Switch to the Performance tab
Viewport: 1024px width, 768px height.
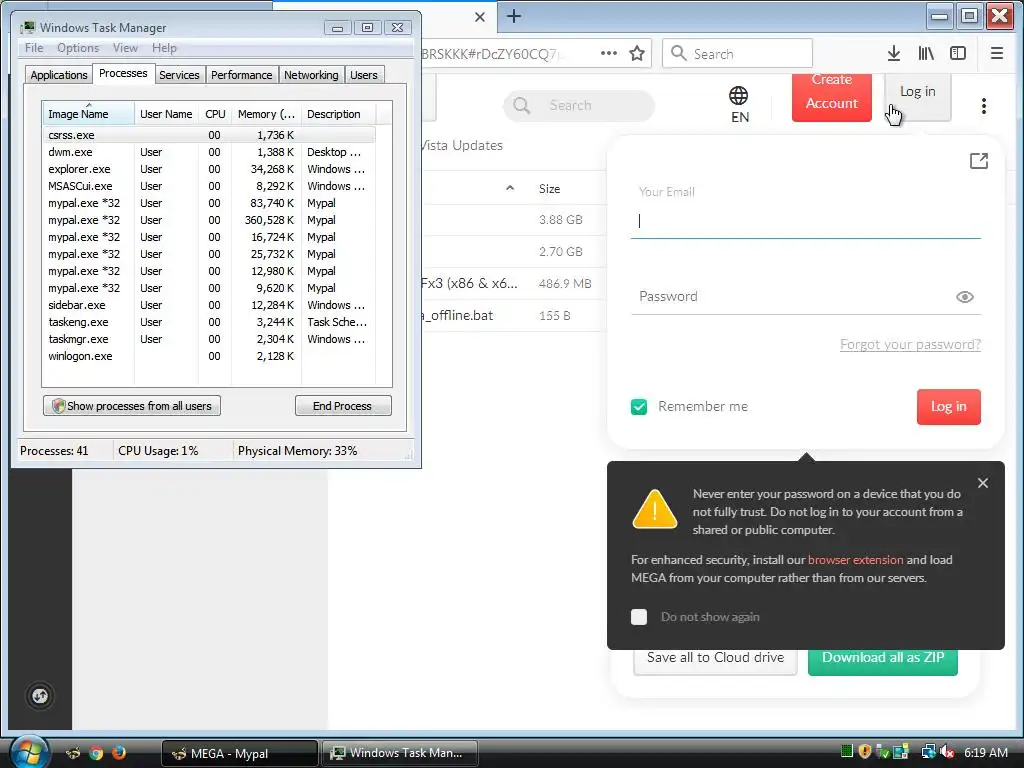coord(242,75)
